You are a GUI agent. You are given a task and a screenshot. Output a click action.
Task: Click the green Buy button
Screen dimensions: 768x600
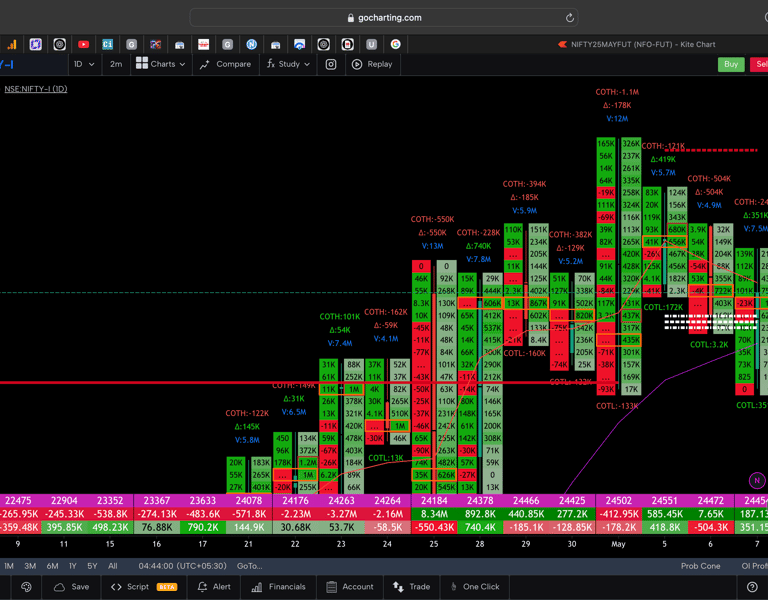point(731,64)
